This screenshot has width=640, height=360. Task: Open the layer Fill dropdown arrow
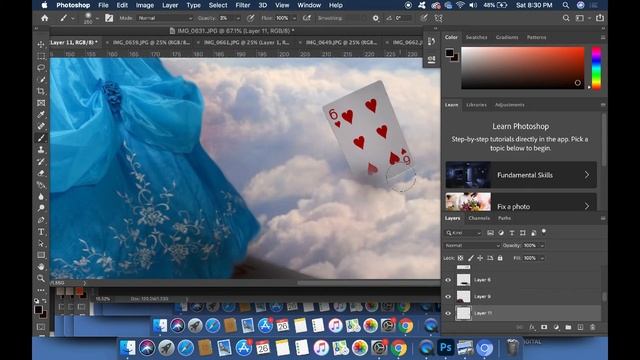[x=542, y=258]
